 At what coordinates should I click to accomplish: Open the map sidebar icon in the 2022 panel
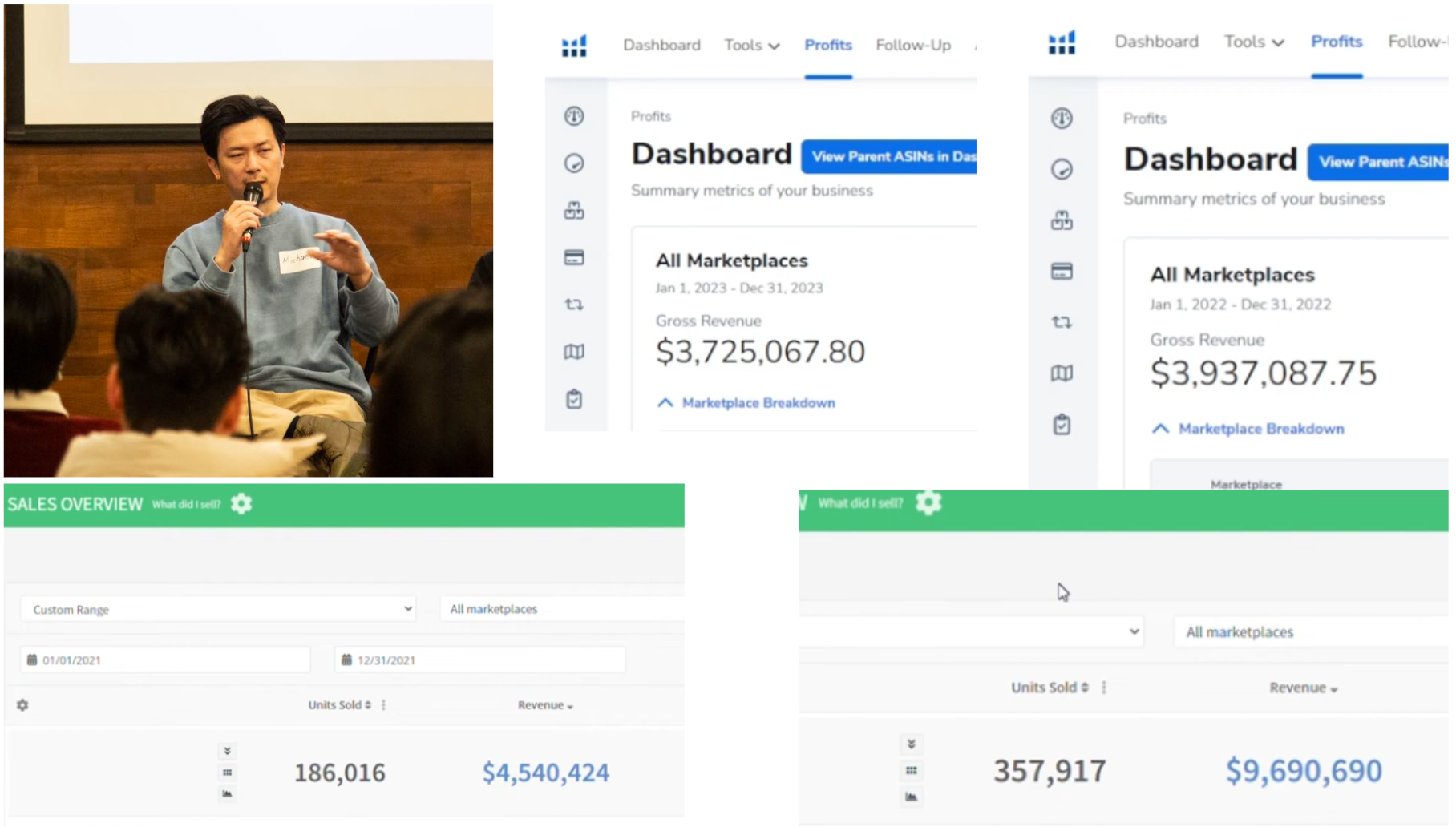(x=1062, y=373)
